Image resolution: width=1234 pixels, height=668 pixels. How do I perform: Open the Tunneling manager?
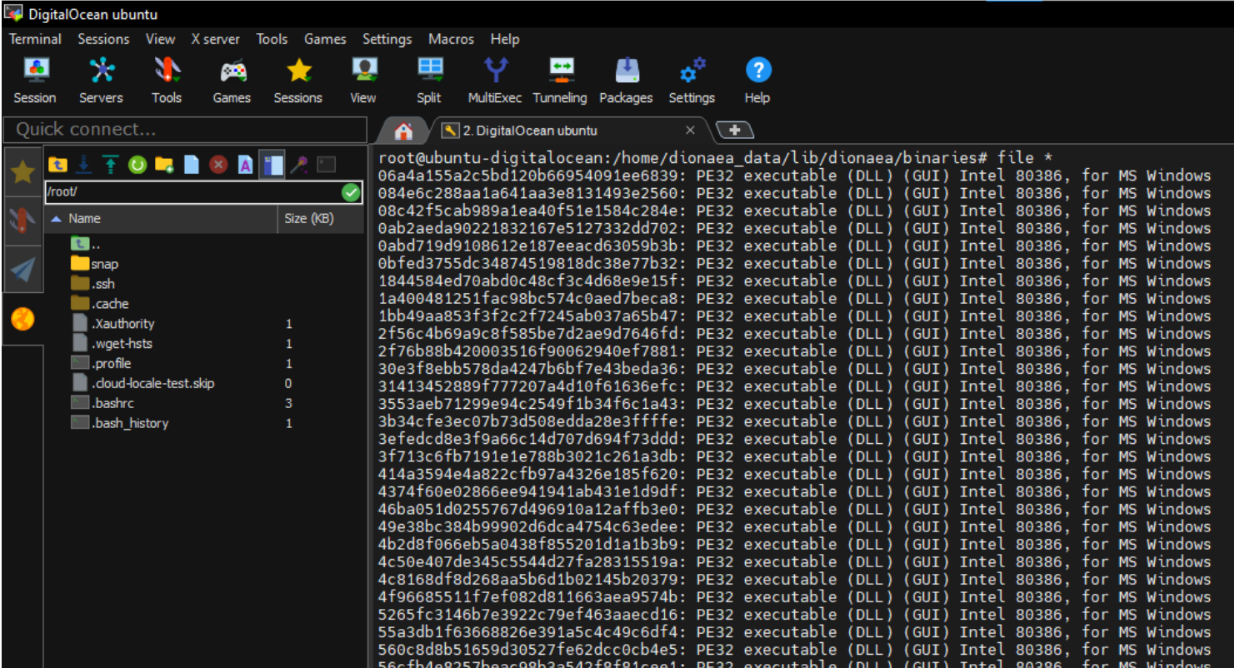point(560,80)
